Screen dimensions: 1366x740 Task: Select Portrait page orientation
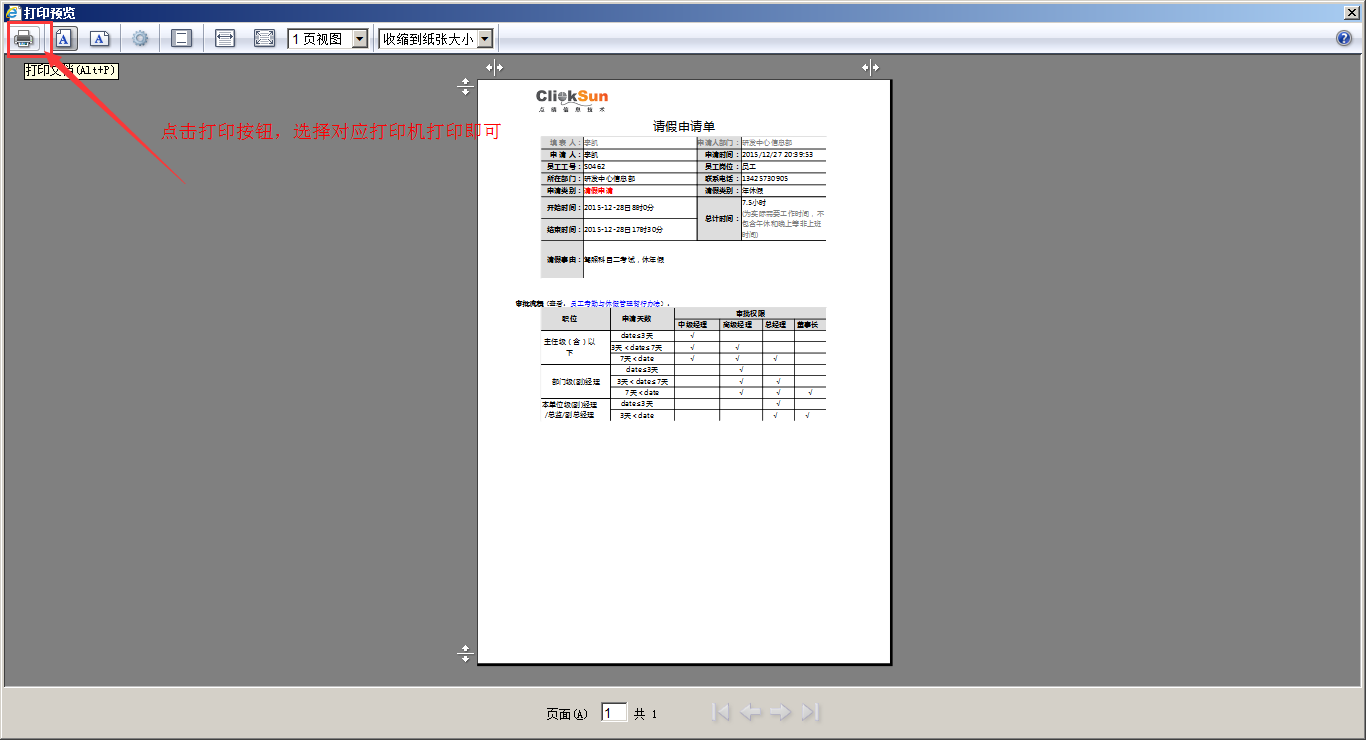[64, 39]
